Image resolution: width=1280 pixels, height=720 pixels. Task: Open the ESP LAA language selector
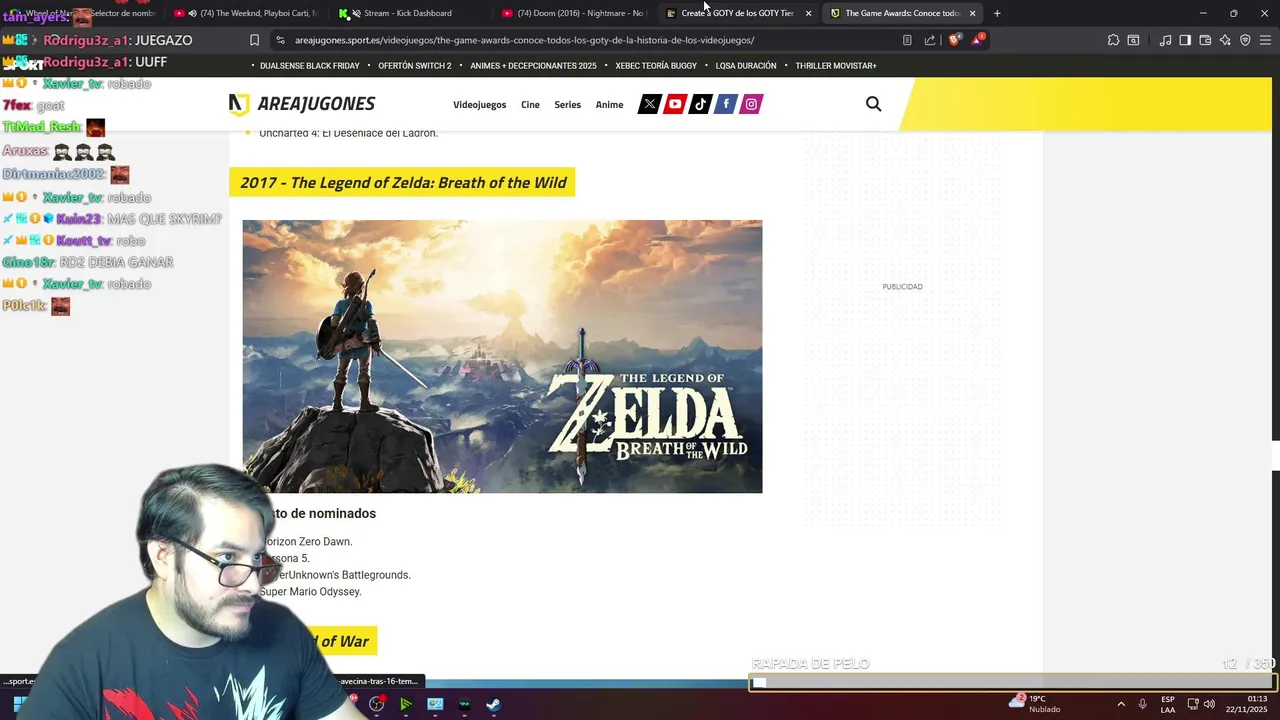coord(1168,704)
